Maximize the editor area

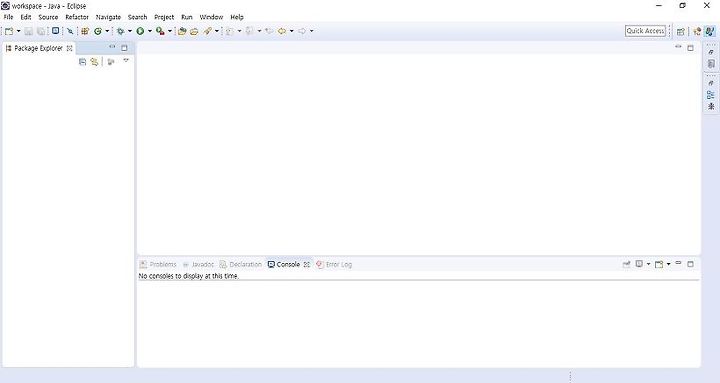coord(690,48)
